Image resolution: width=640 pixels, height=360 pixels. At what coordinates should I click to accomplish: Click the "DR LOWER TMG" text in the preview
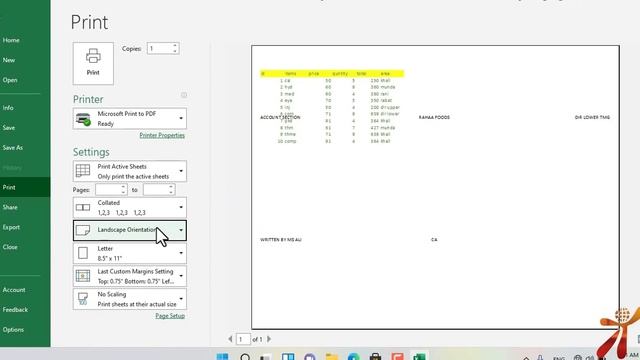[592, 118]
